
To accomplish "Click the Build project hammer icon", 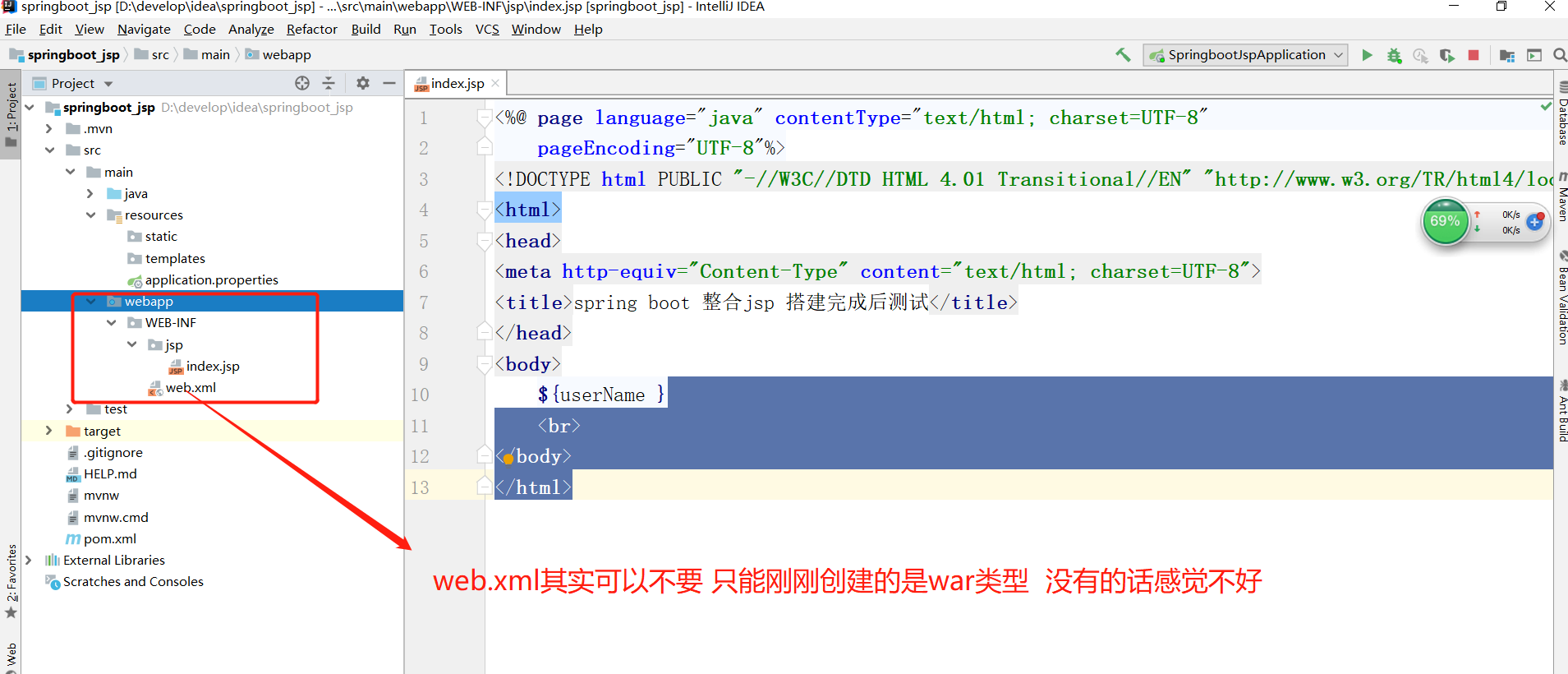I will (1123, 55).
